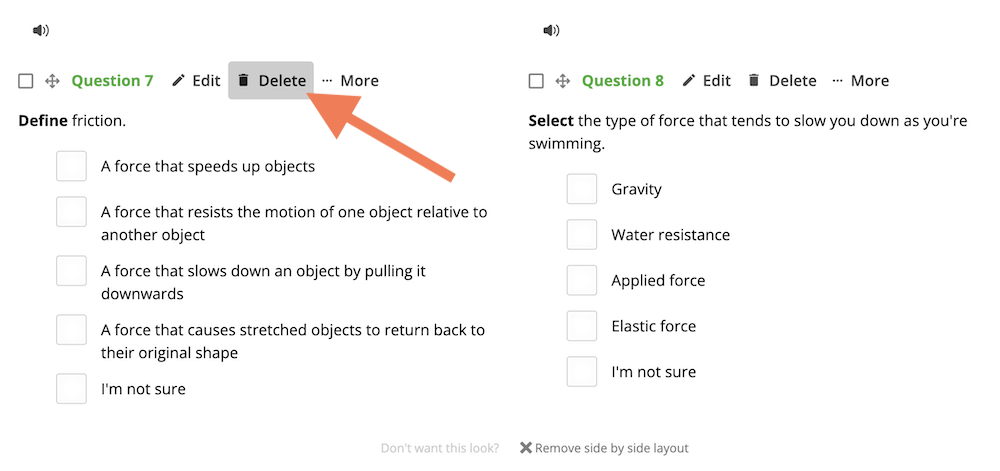This screenshot has height=471, width=1000.
Task: Tick the select checkbox for Question 7
Action: pos(26,81)
